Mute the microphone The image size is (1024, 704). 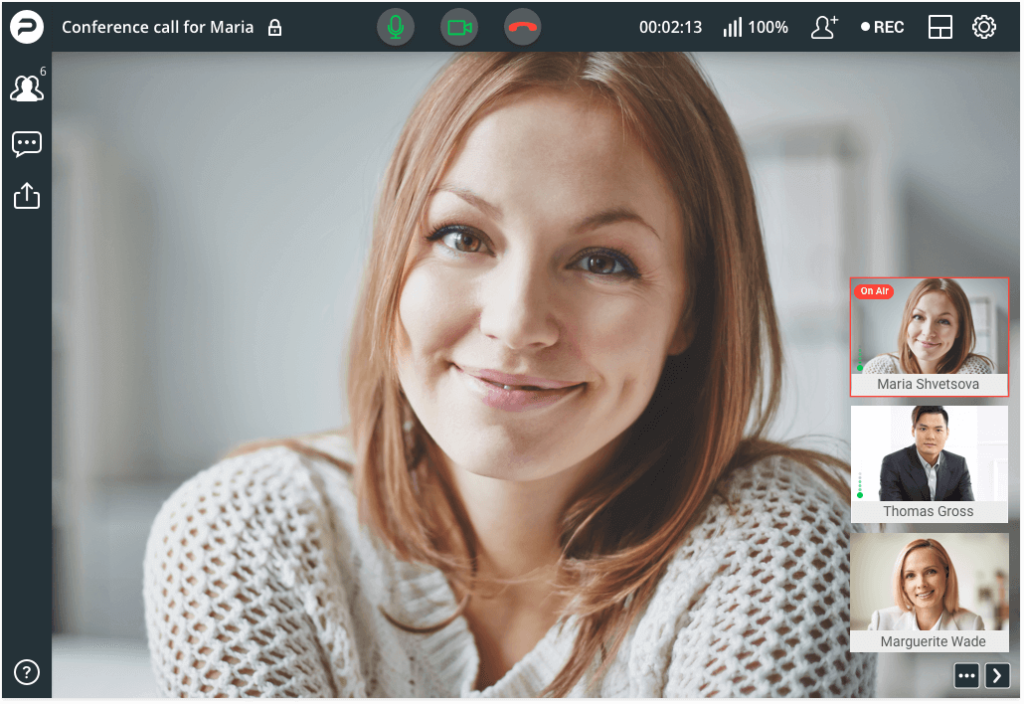tap(395, 27)
